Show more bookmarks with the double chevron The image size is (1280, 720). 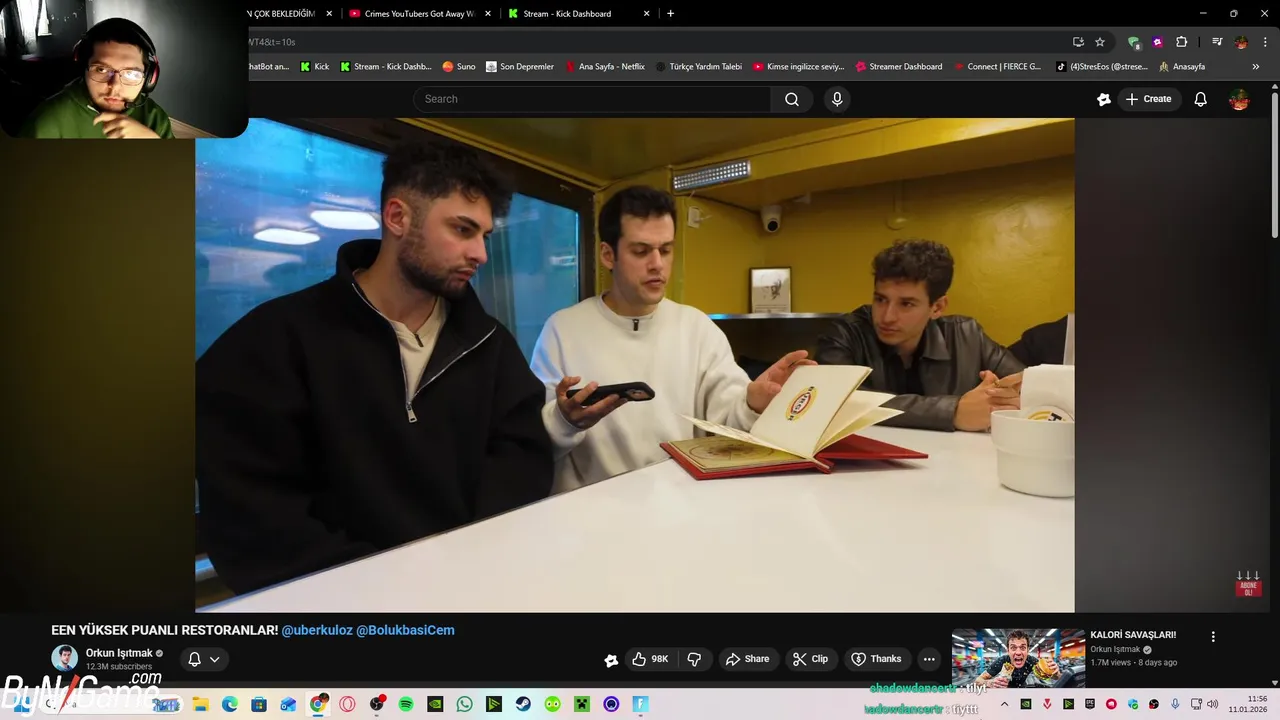1256,67
